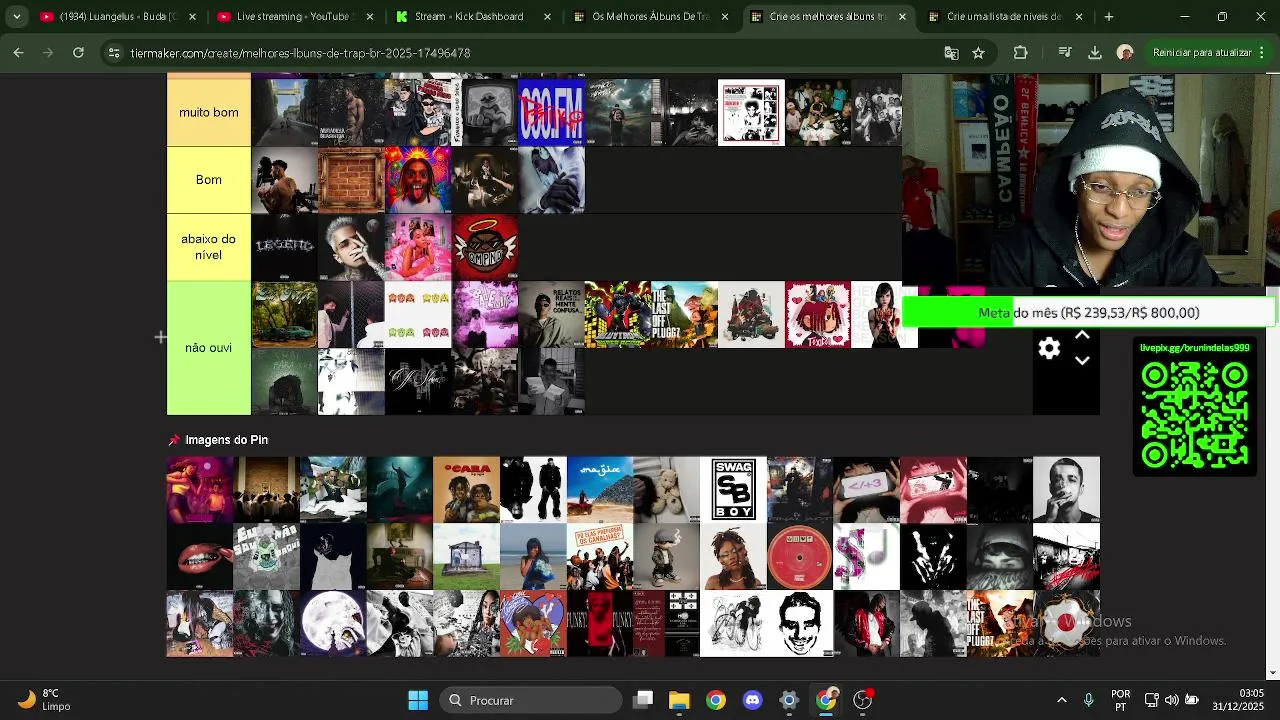Switch to the Live streaming YouTube tab
Screen dimensions: 1280x720
coord(294,17)
